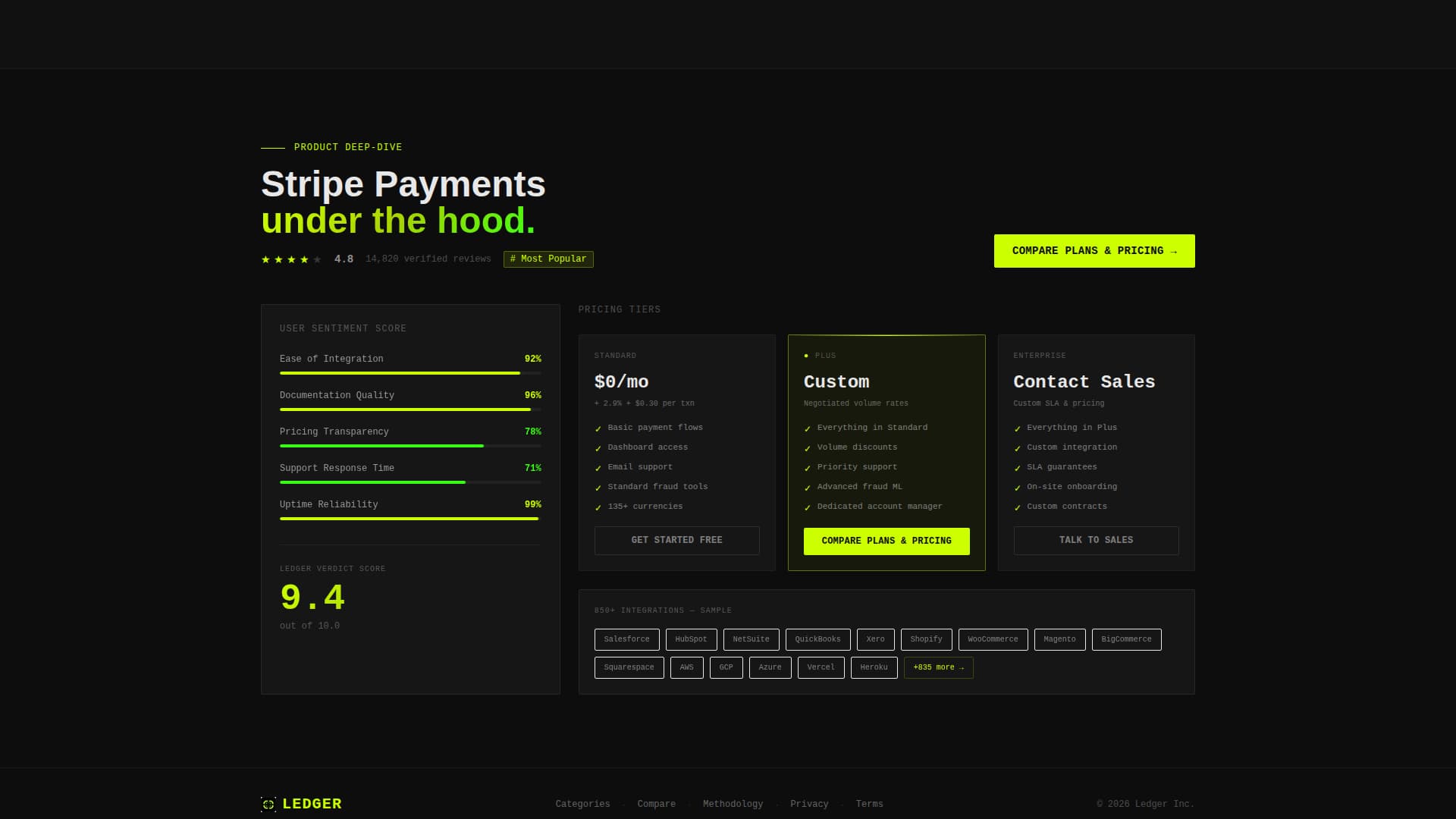Click the checkmark beside Everything in Standard
This screenshot has height=819, width=1456.
tap(808, 428)
